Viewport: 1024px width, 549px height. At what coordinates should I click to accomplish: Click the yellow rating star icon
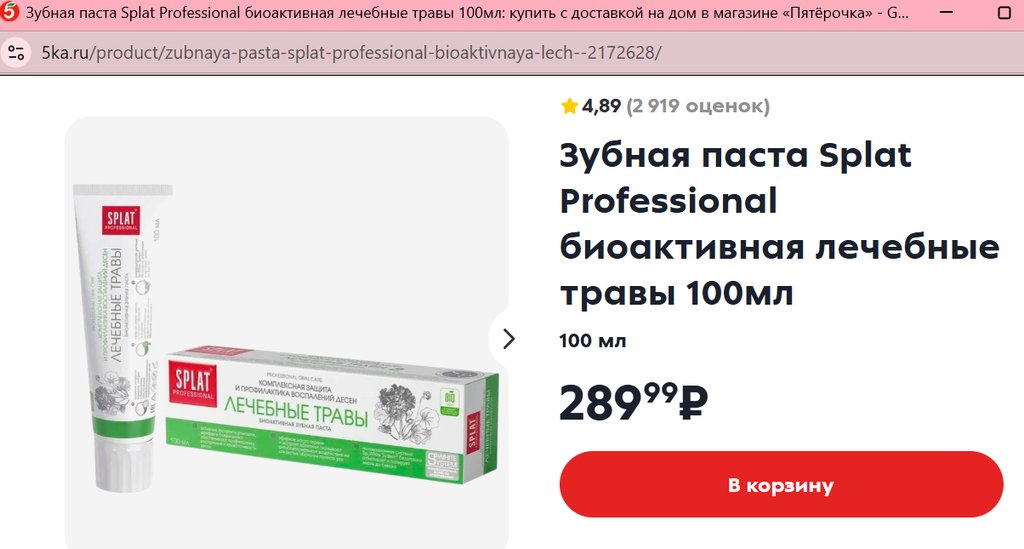[x=569, y=106]
